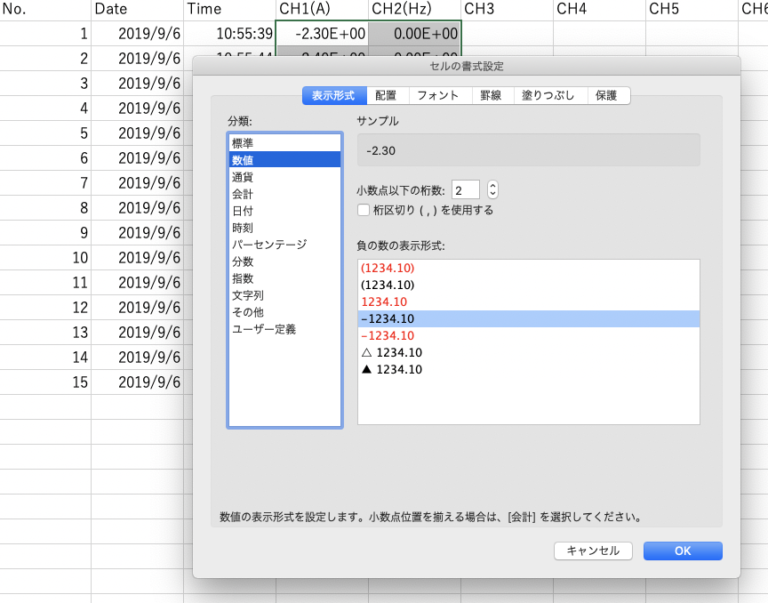Select 日付 in the category list
Image resolution: width=768 pixels, height=603 pixels.
click(285, 211)
